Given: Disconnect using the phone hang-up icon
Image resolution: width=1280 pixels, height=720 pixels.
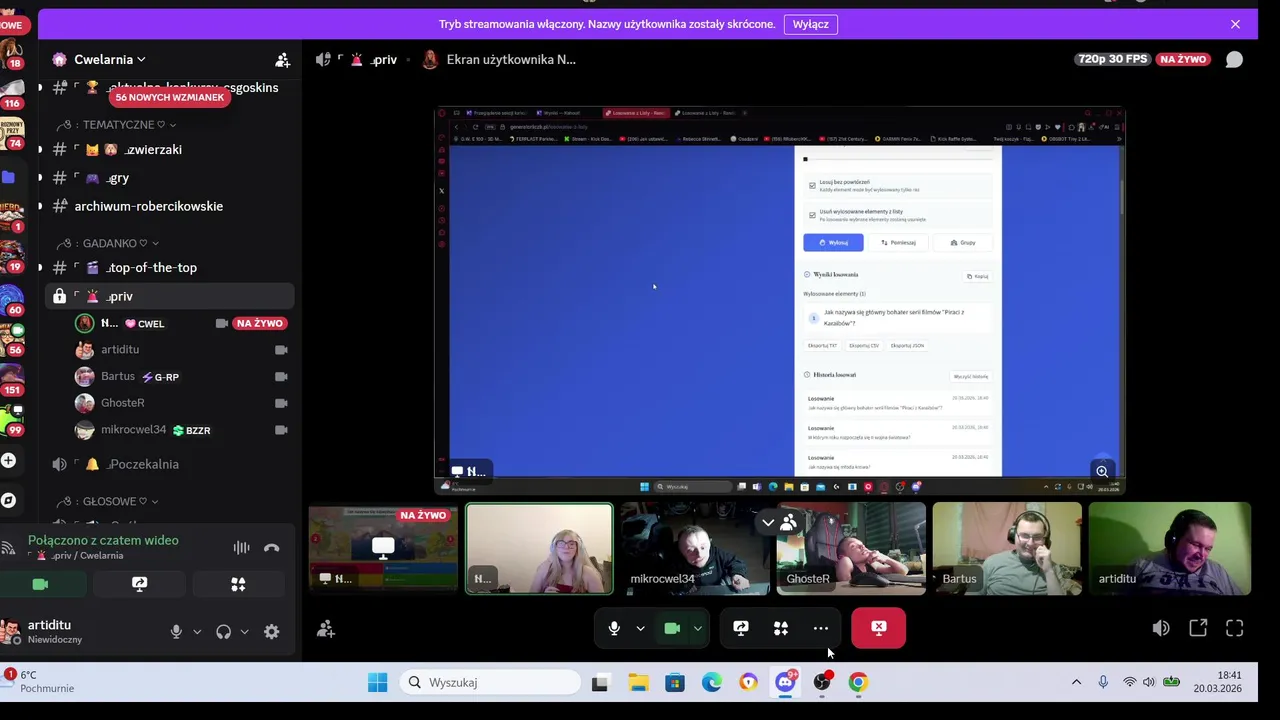Looking at the screenshot, I should tap(272, 548).
